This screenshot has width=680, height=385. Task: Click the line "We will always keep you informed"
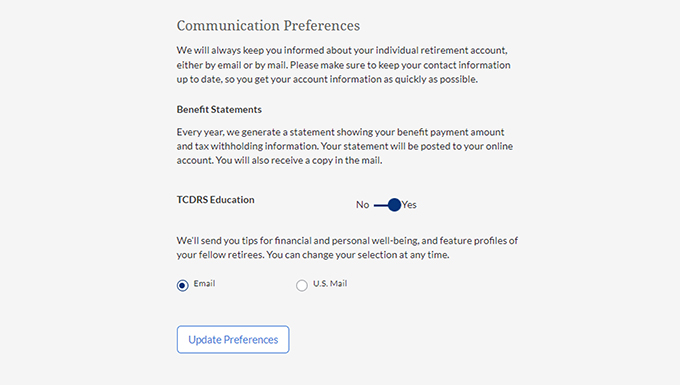tap(342, 50)
